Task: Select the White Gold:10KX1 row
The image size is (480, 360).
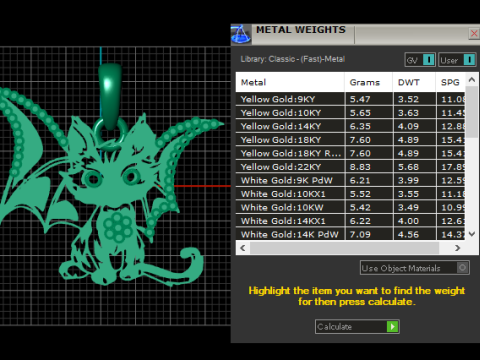Action: coord(350,194)
